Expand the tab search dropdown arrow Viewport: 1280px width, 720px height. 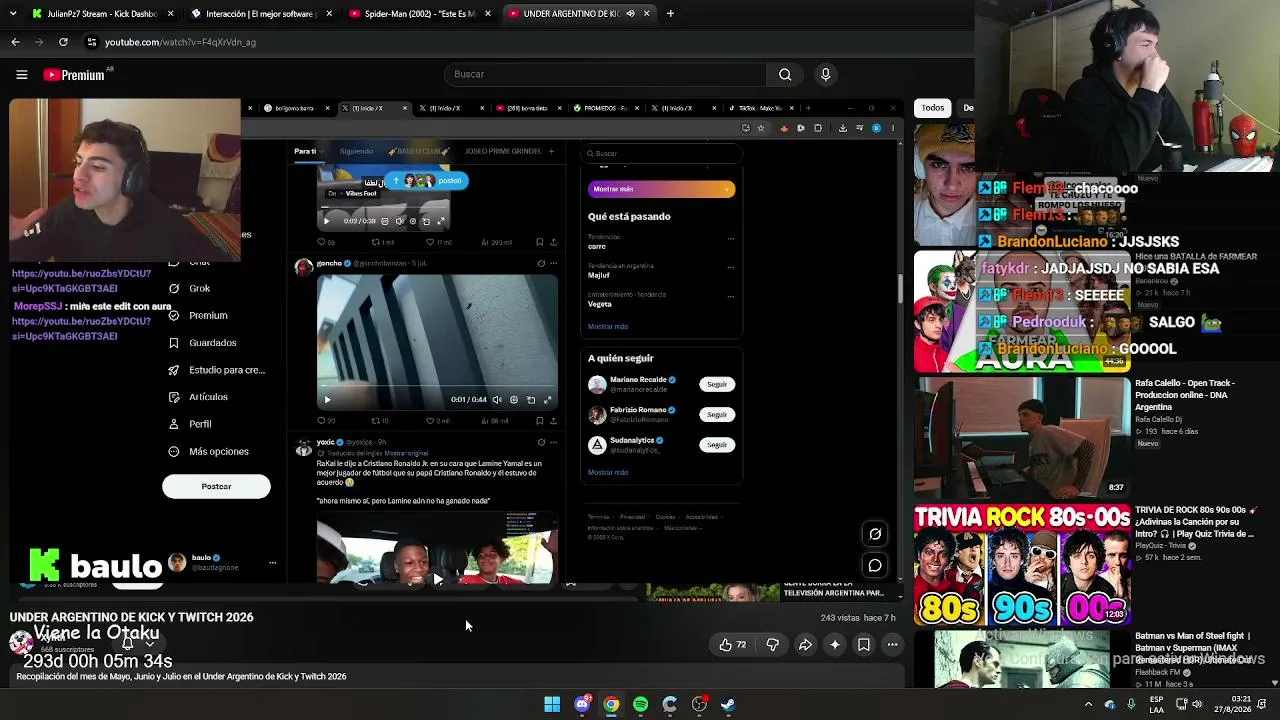(x=14, y=14)
